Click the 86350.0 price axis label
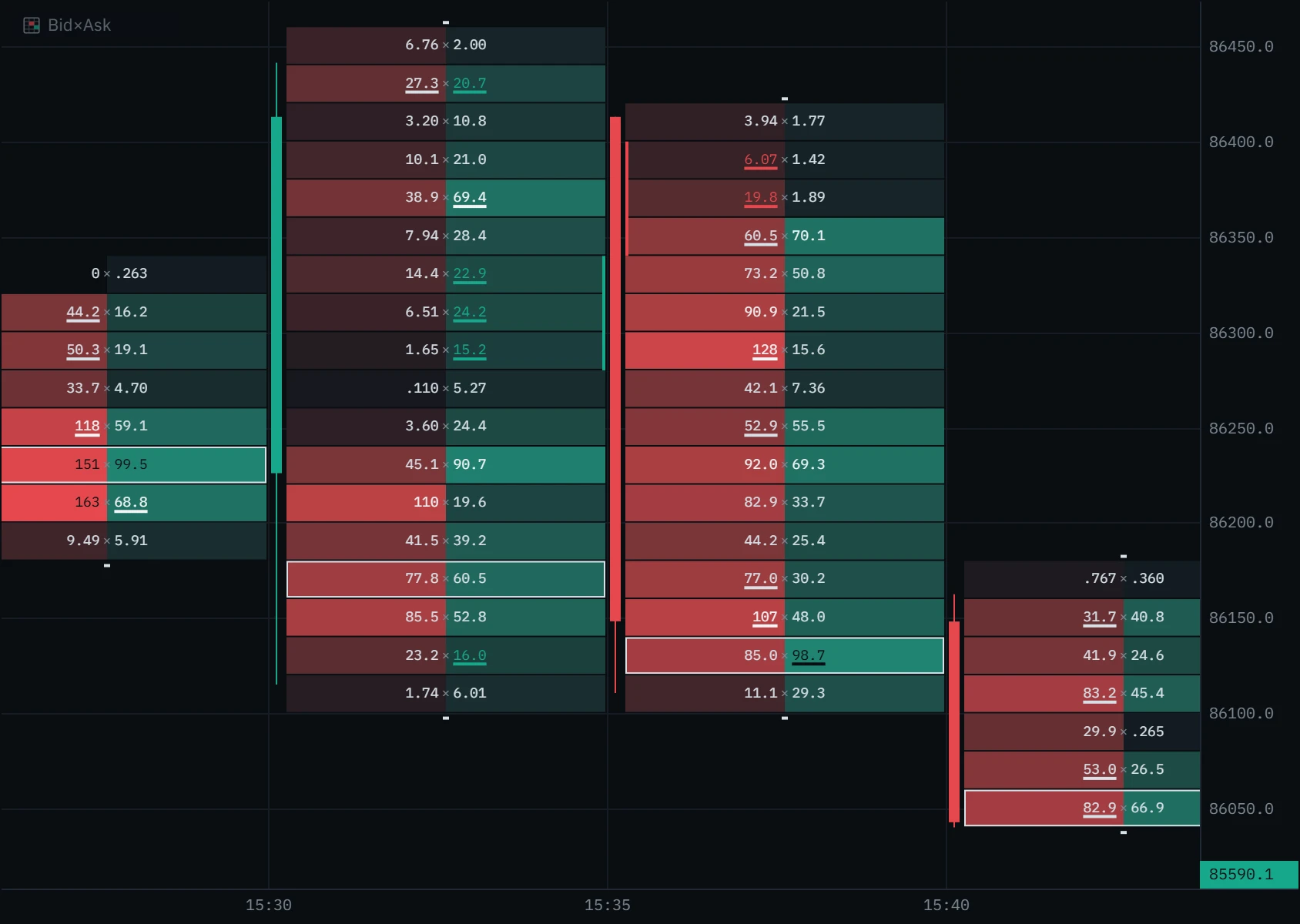This screenshot has height=924, width=1300. pyautogui.click(x=1241, y=238)
